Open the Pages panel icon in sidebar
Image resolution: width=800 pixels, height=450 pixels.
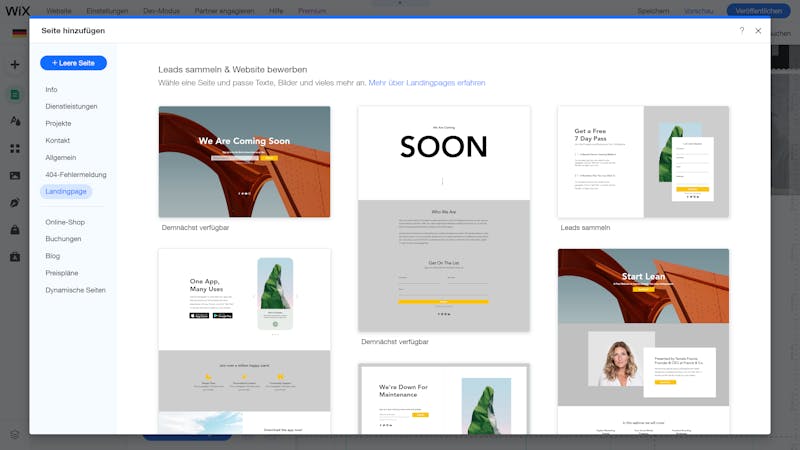pyautogui.click(x=15, y=94)
